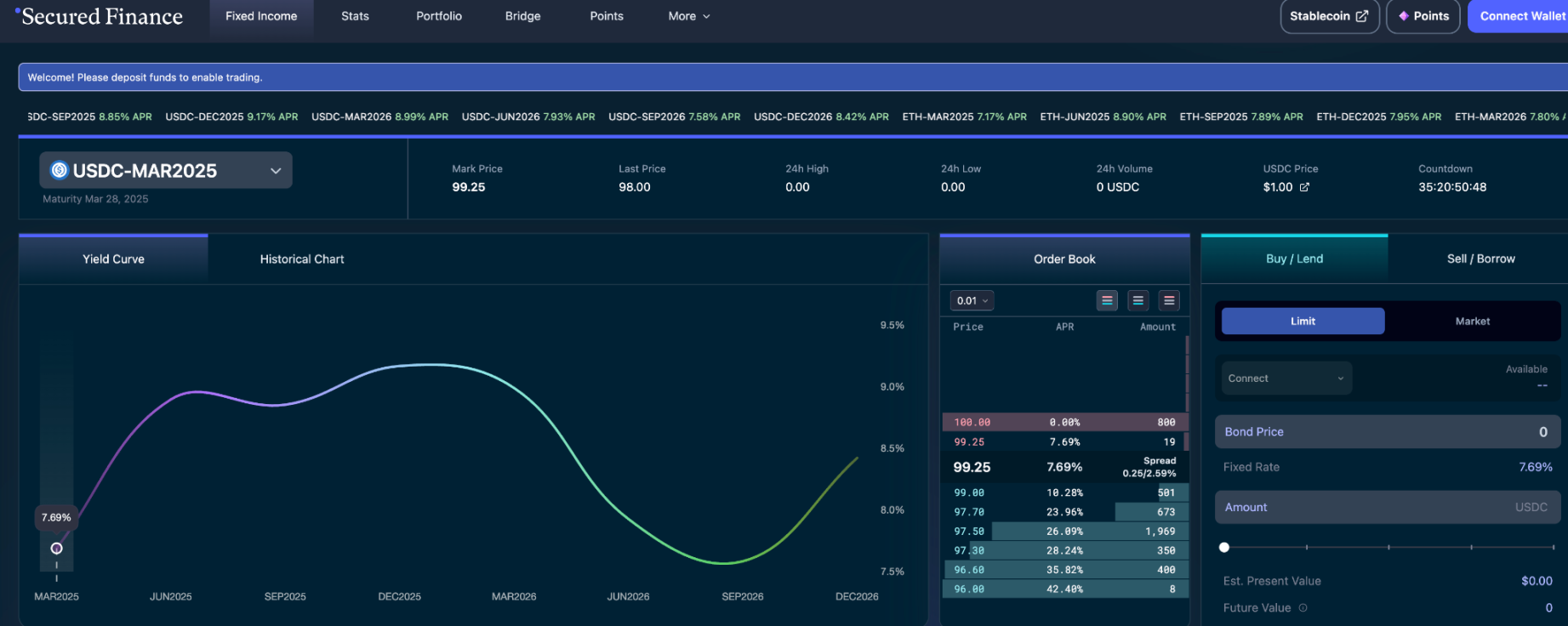The height and width of the screenshot is (626, 1568).
Task: Click the amount slider handle
Action: [1224, 547]
